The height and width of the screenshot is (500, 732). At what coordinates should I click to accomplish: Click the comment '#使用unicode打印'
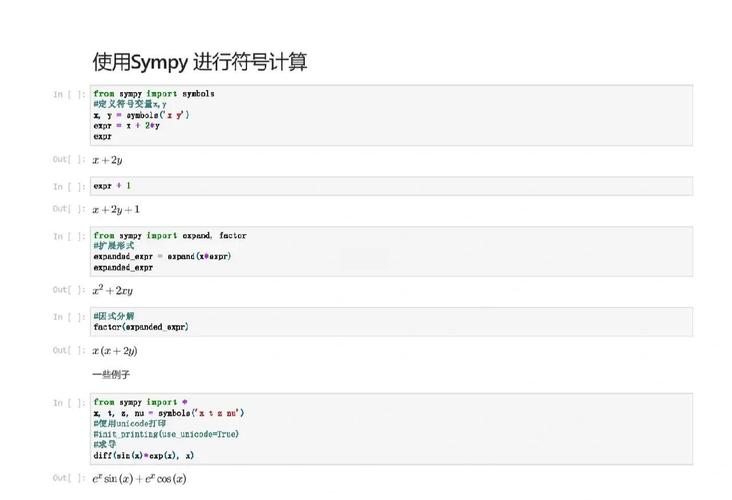pos(130,423)
